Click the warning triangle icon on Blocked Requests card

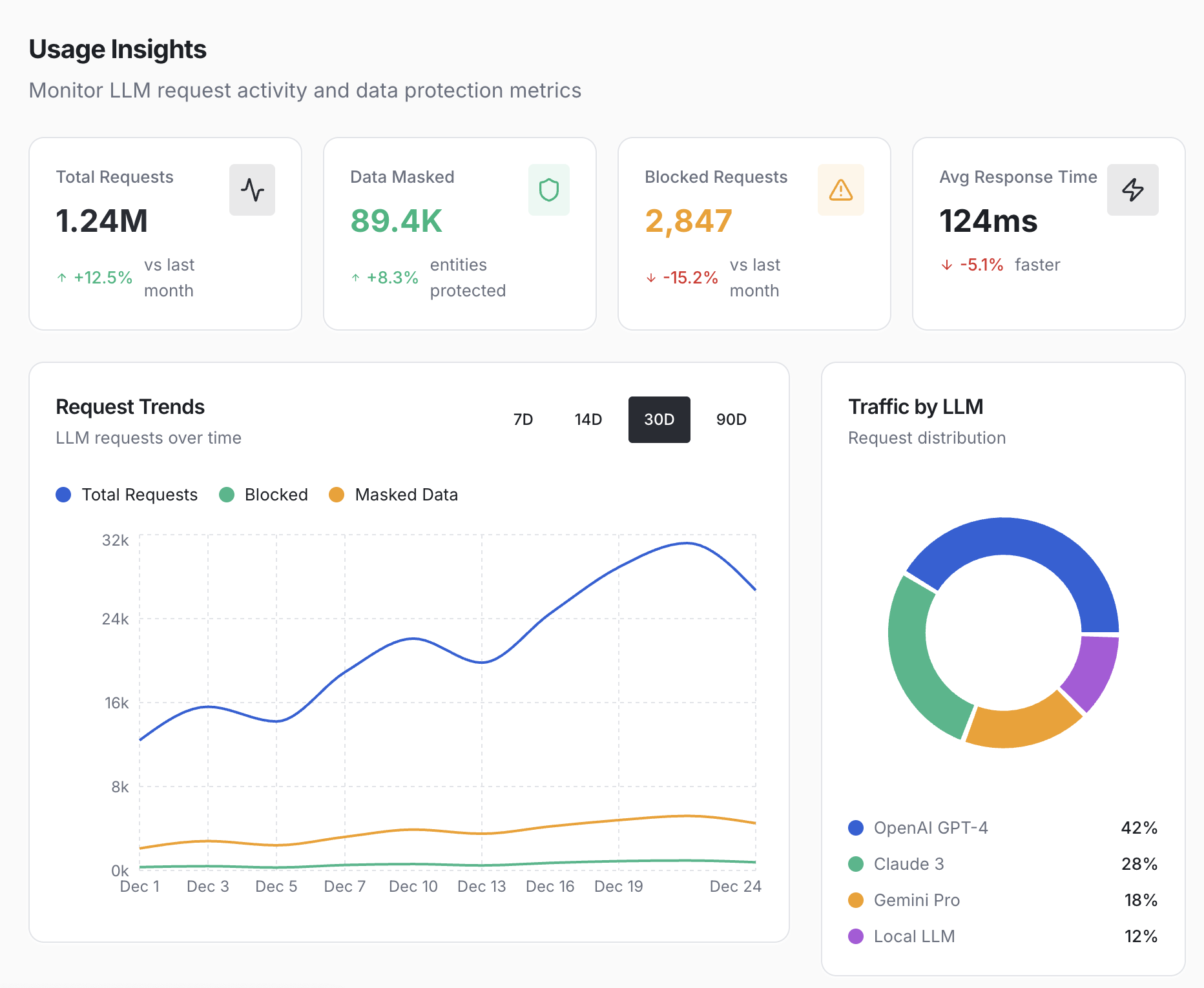(x=840, y=189)
